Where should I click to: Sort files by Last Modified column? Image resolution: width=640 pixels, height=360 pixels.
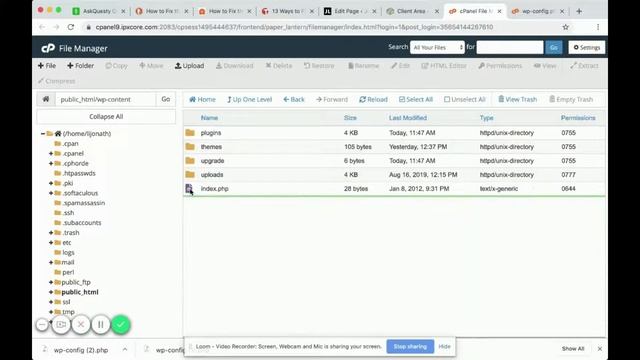point(408,118)
